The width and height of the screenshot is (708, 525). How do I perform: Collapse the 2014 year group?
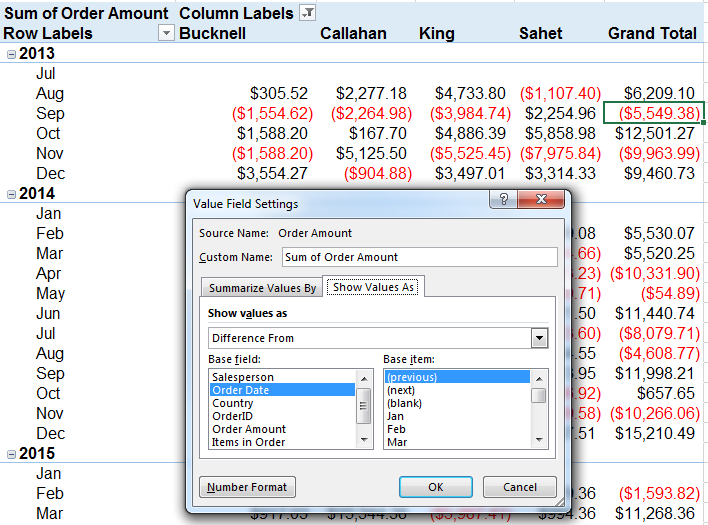click(x=11, y=194)
